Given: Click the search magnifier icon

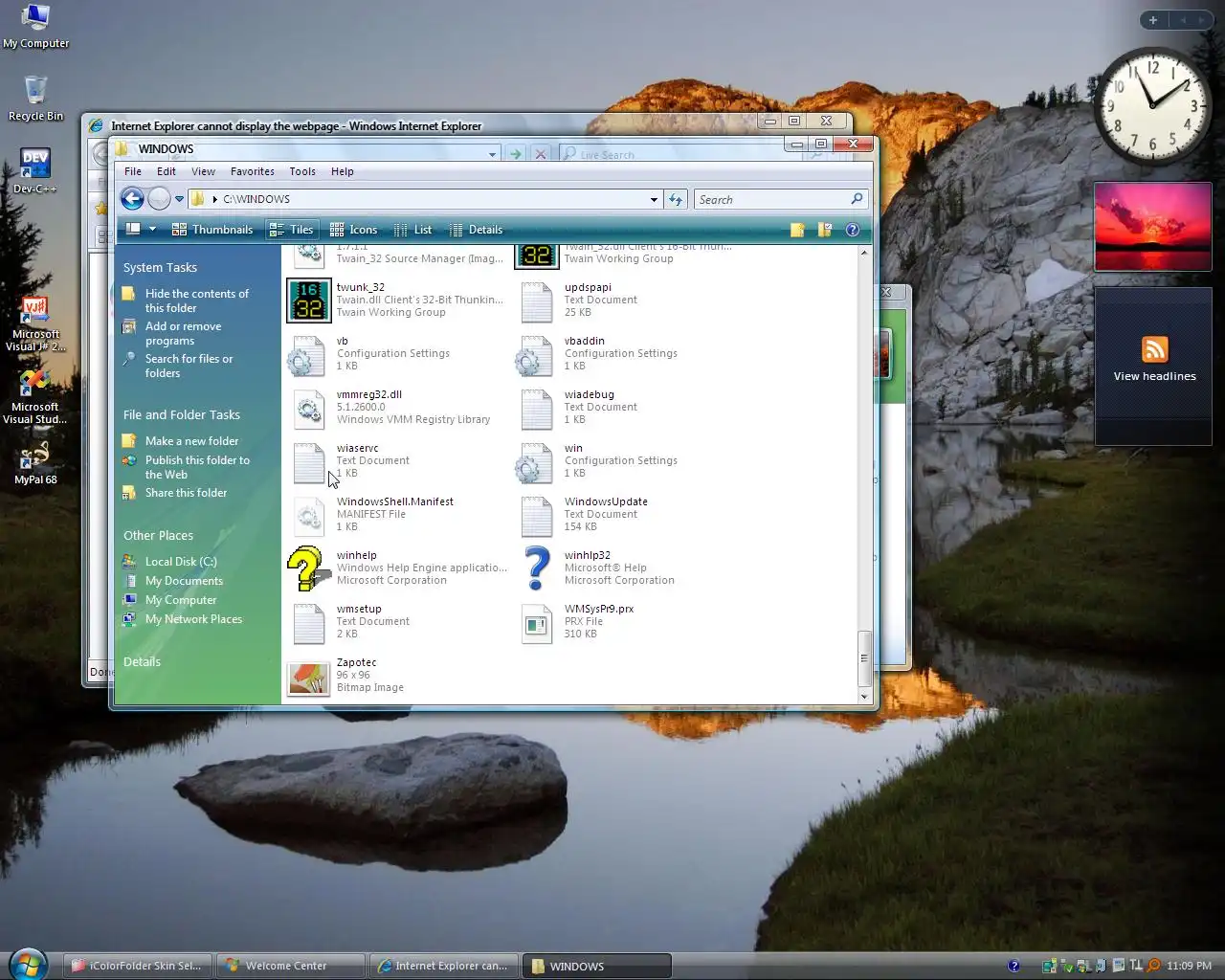Looking at the screenshot, I should [x=857, y=199].
